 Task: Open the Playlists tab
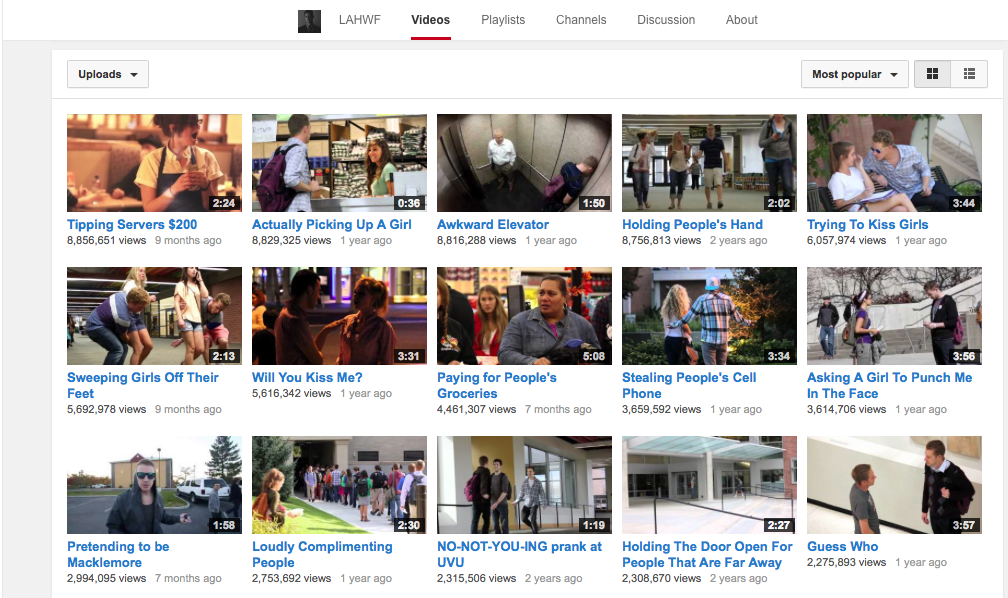(503, 20)
